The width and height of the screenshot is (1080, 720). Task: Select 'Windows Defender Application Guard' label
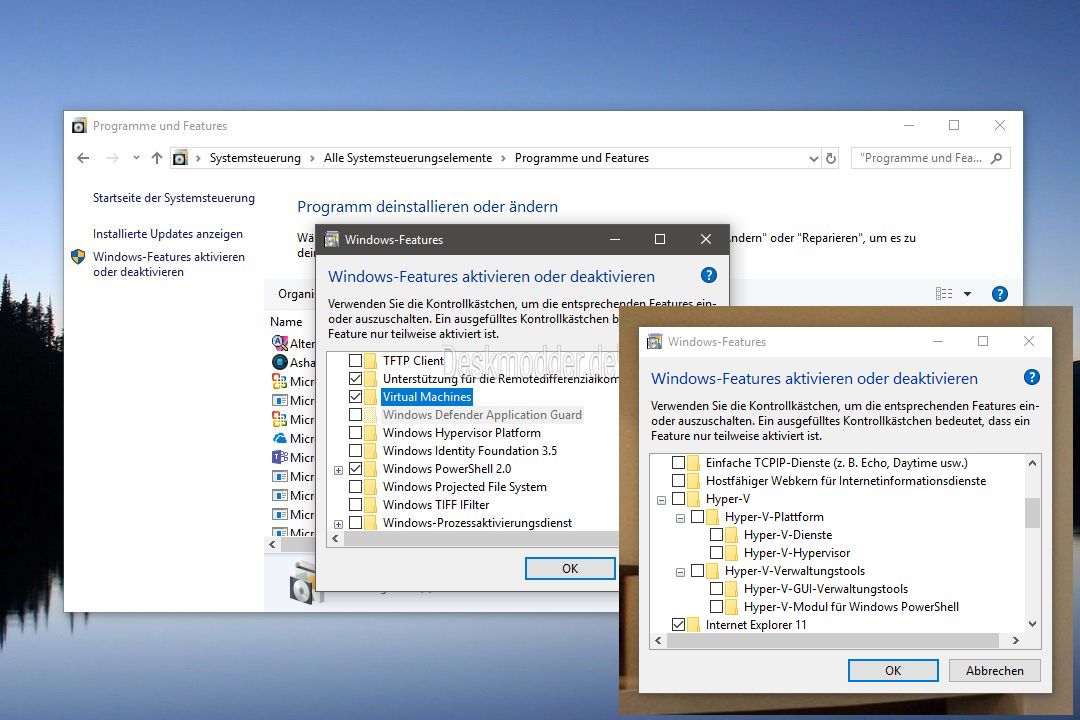pos(482,415)
